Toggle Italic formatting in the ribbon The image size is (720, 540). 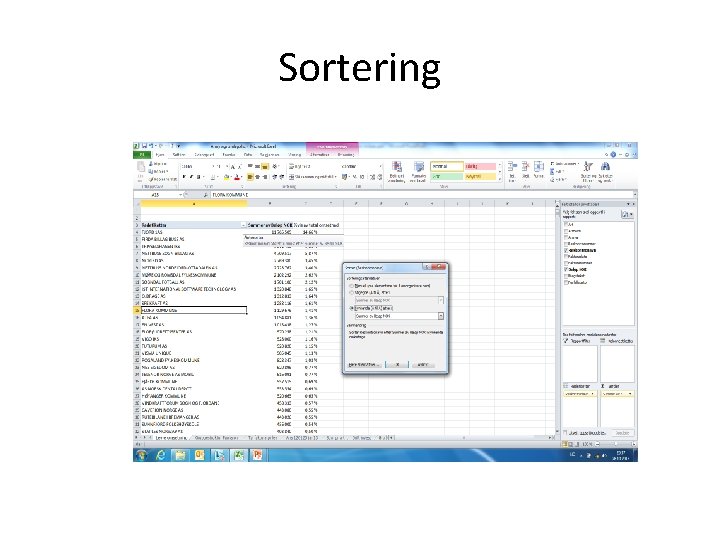point(191,177)
